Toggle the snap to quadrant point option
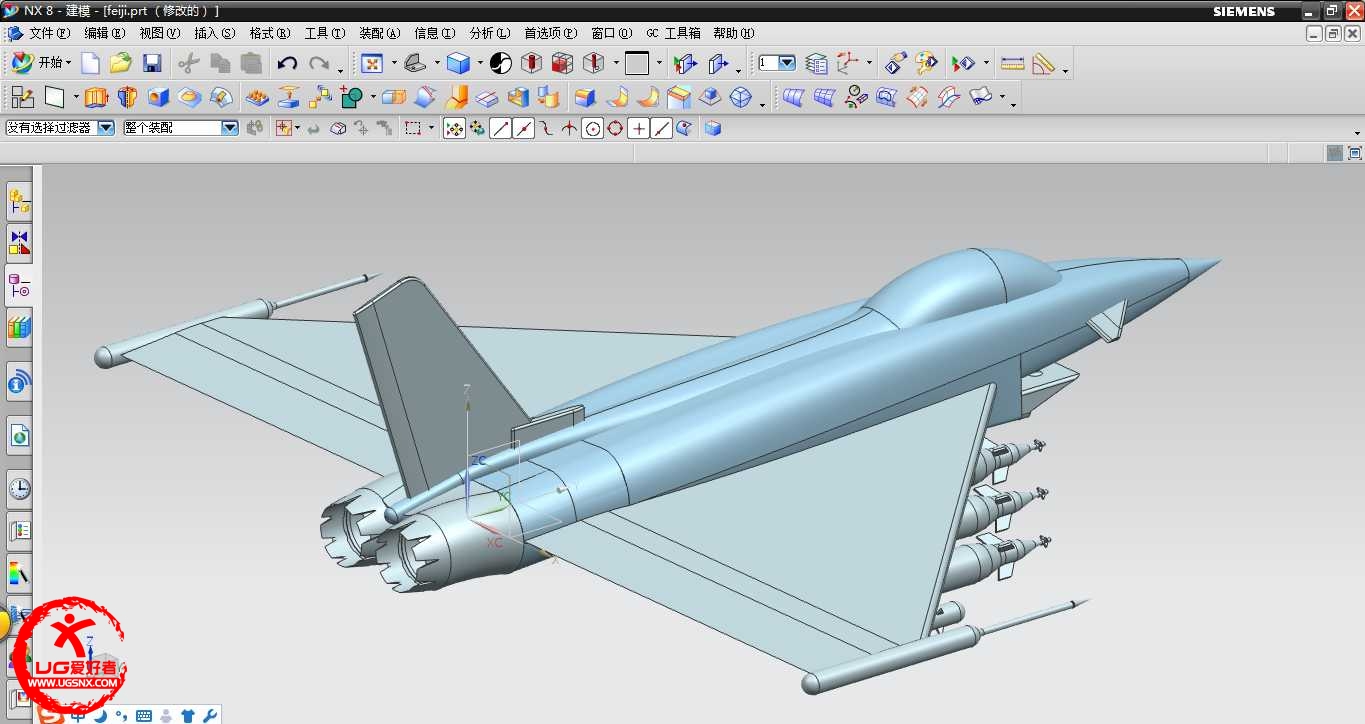The height and width of the screenshot is (724, 1365). (x=615, y=129)
